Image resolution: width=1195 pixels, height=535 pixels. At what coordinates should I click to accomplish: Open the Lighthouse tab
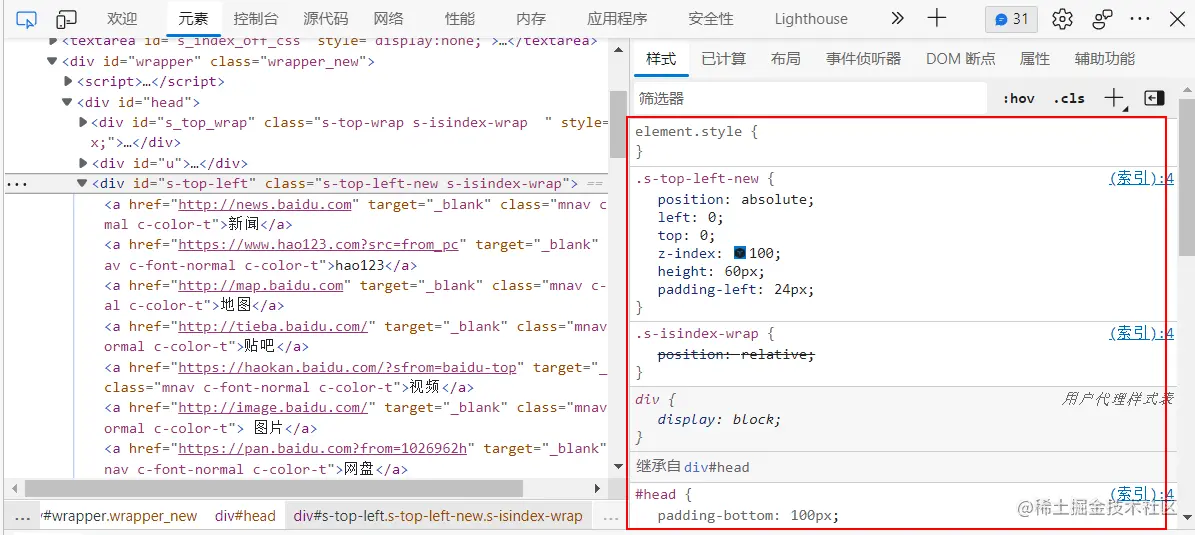(x=811, y=19)
